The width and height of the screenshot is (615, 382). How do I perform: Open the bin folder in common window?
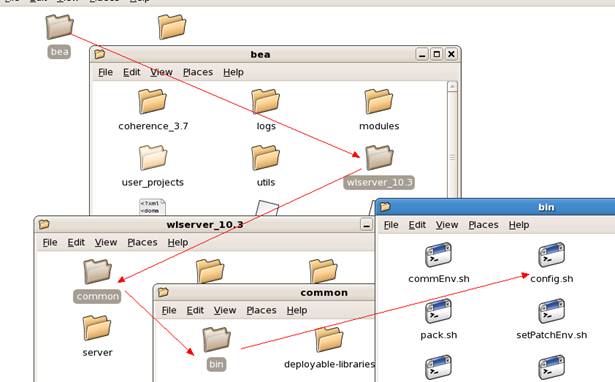pos(217,339)
